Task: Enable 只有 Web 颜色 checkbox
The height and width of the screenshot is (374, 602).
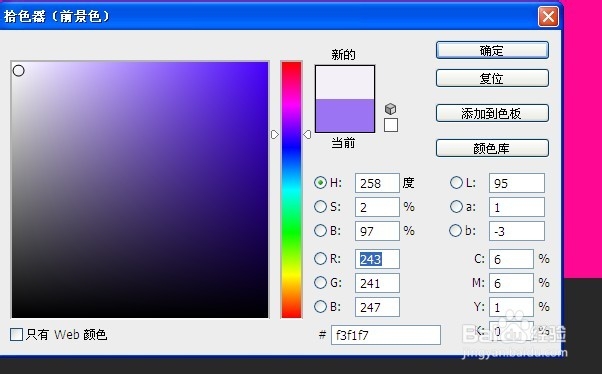Action: click(16, 334)
